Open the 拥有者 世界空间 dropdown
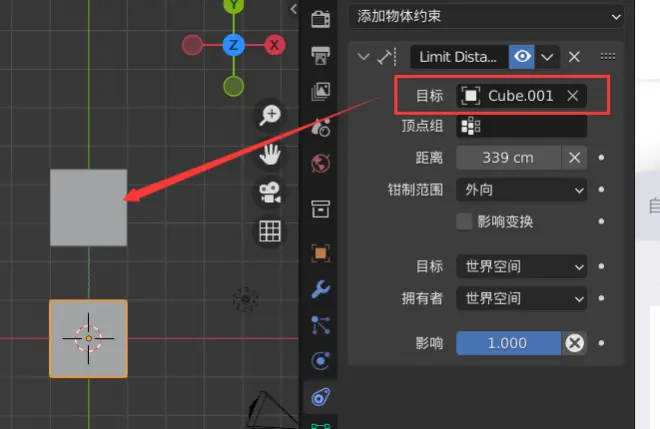 click(x=522, y=298)
